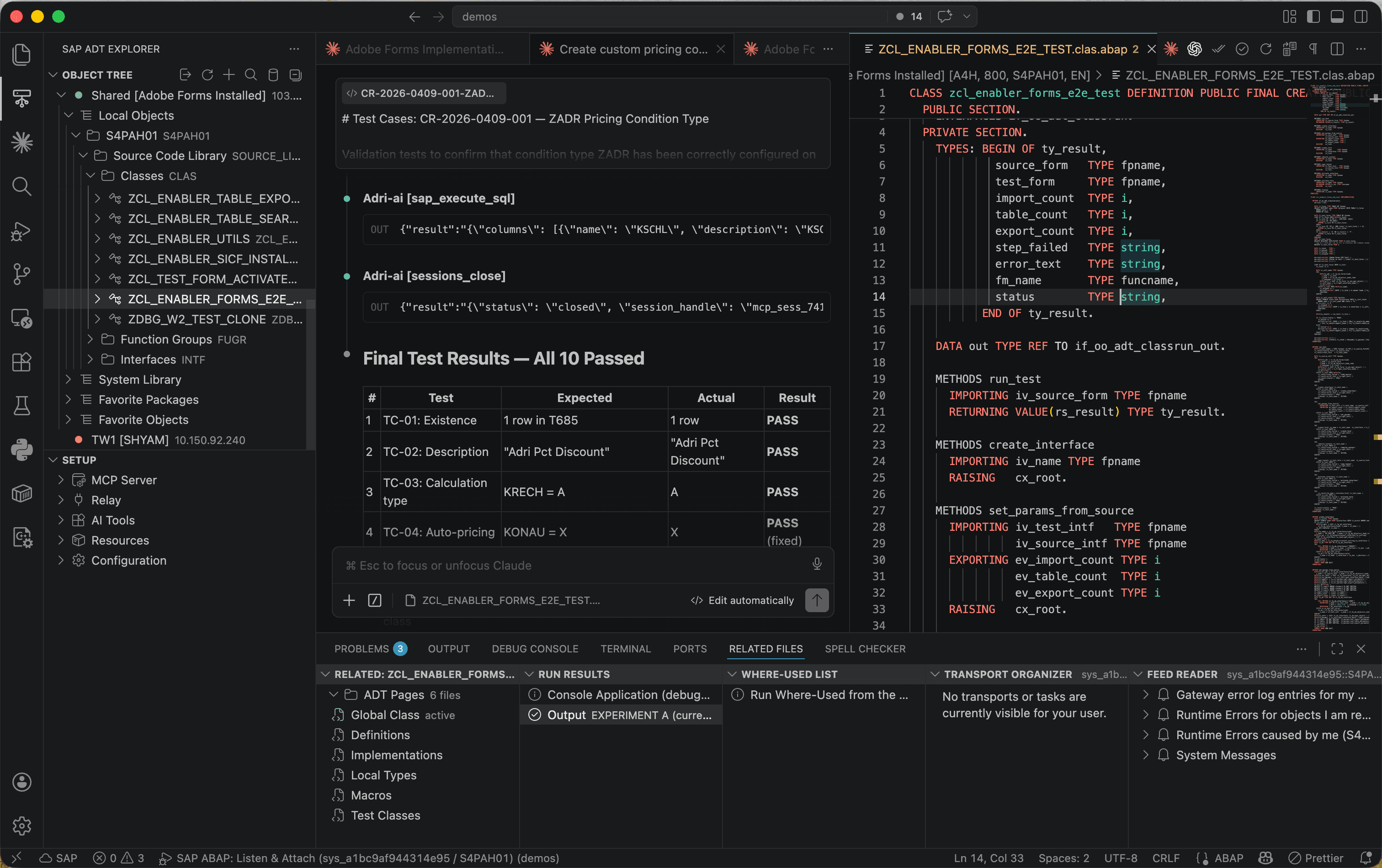The width and height of the screenshot is (1382, 868).
Task: Click the search icon in Object Tree header
Action: coord(251,74)
